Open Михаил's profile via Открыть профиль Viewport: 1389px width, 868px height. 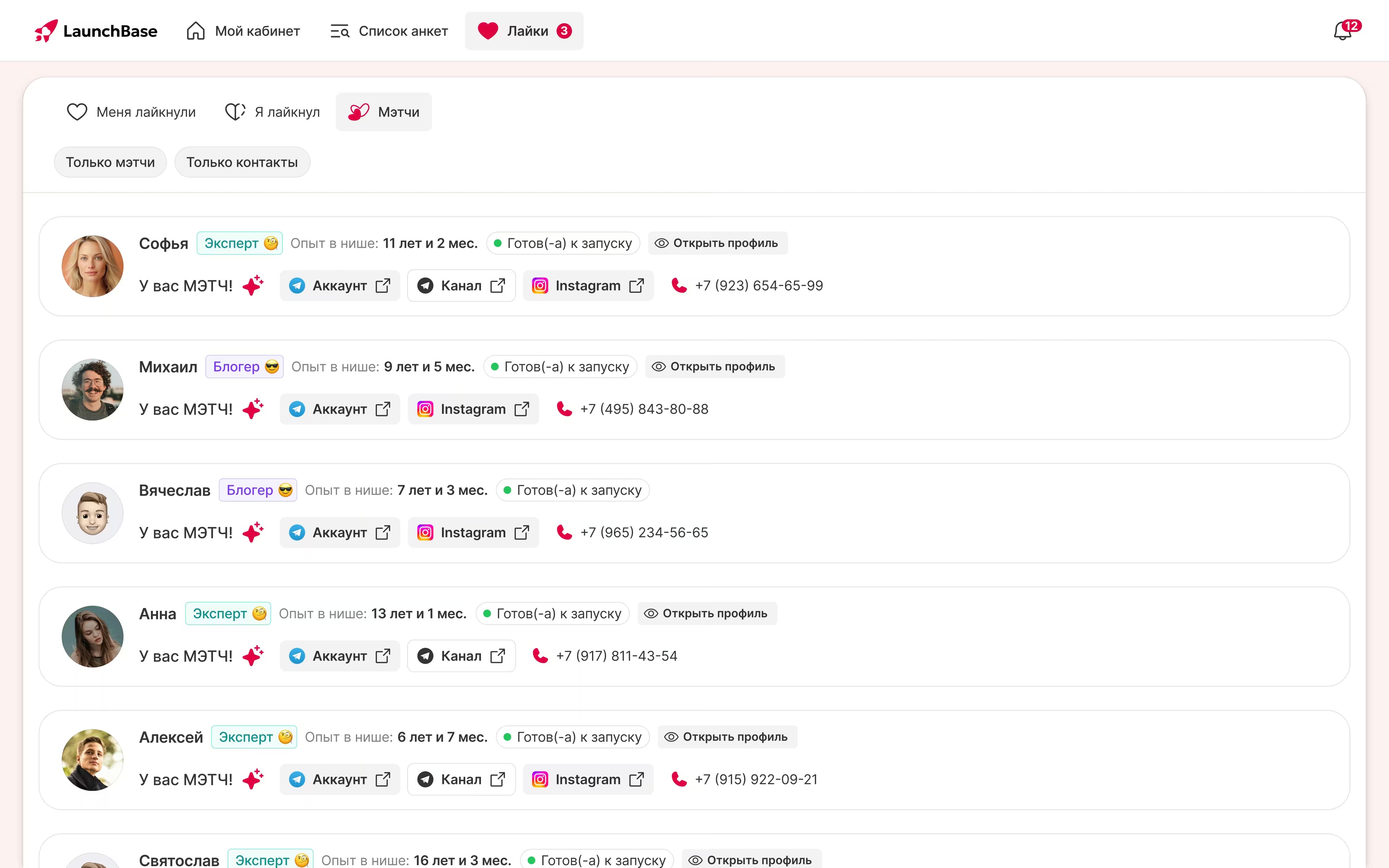click(715, 366)
